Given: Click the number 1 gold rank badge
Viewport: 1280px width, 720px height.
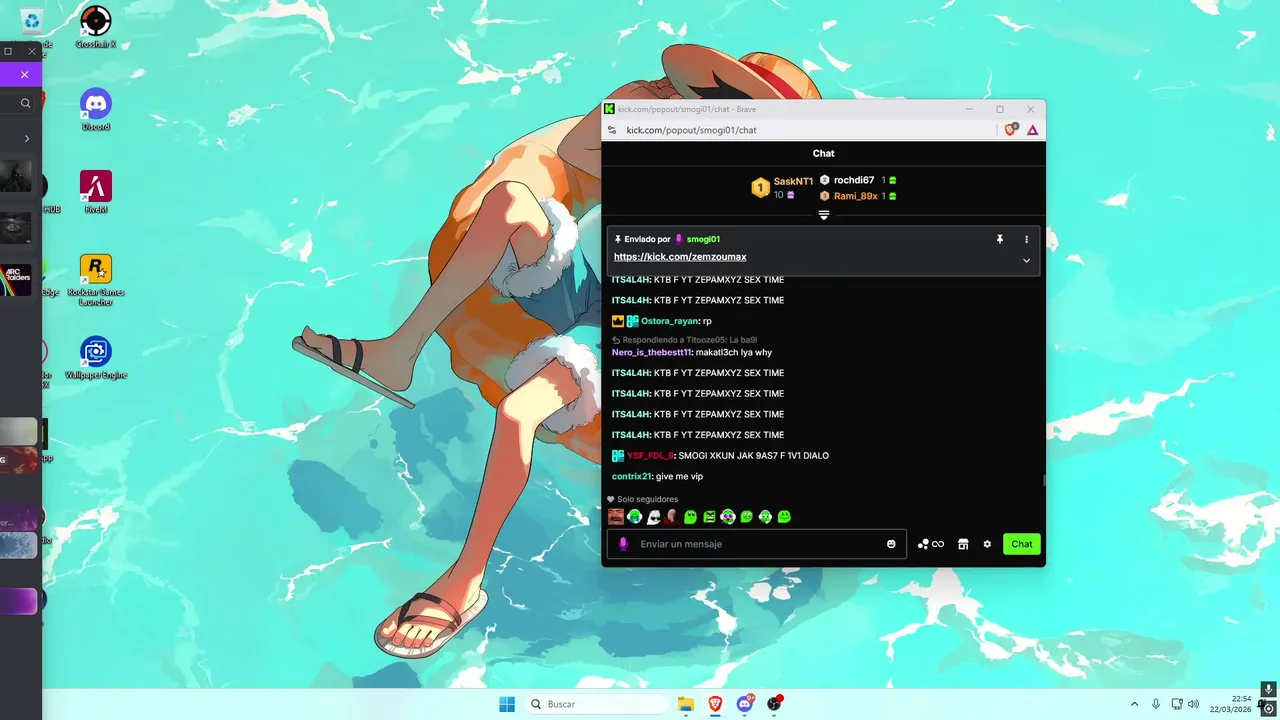Looking at the screenshot, I should [760, 188].
